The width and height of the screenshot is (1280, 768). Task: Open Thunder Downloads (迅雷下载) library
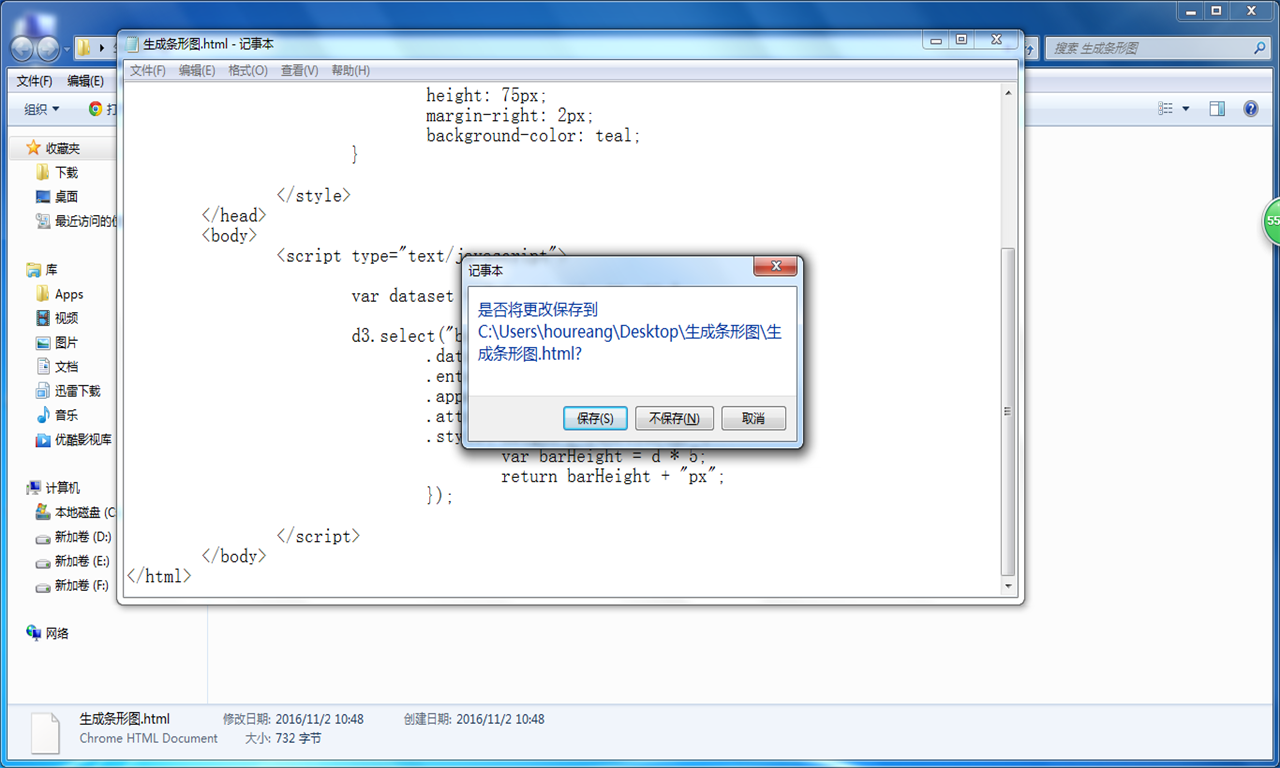[x=77, y=391]
